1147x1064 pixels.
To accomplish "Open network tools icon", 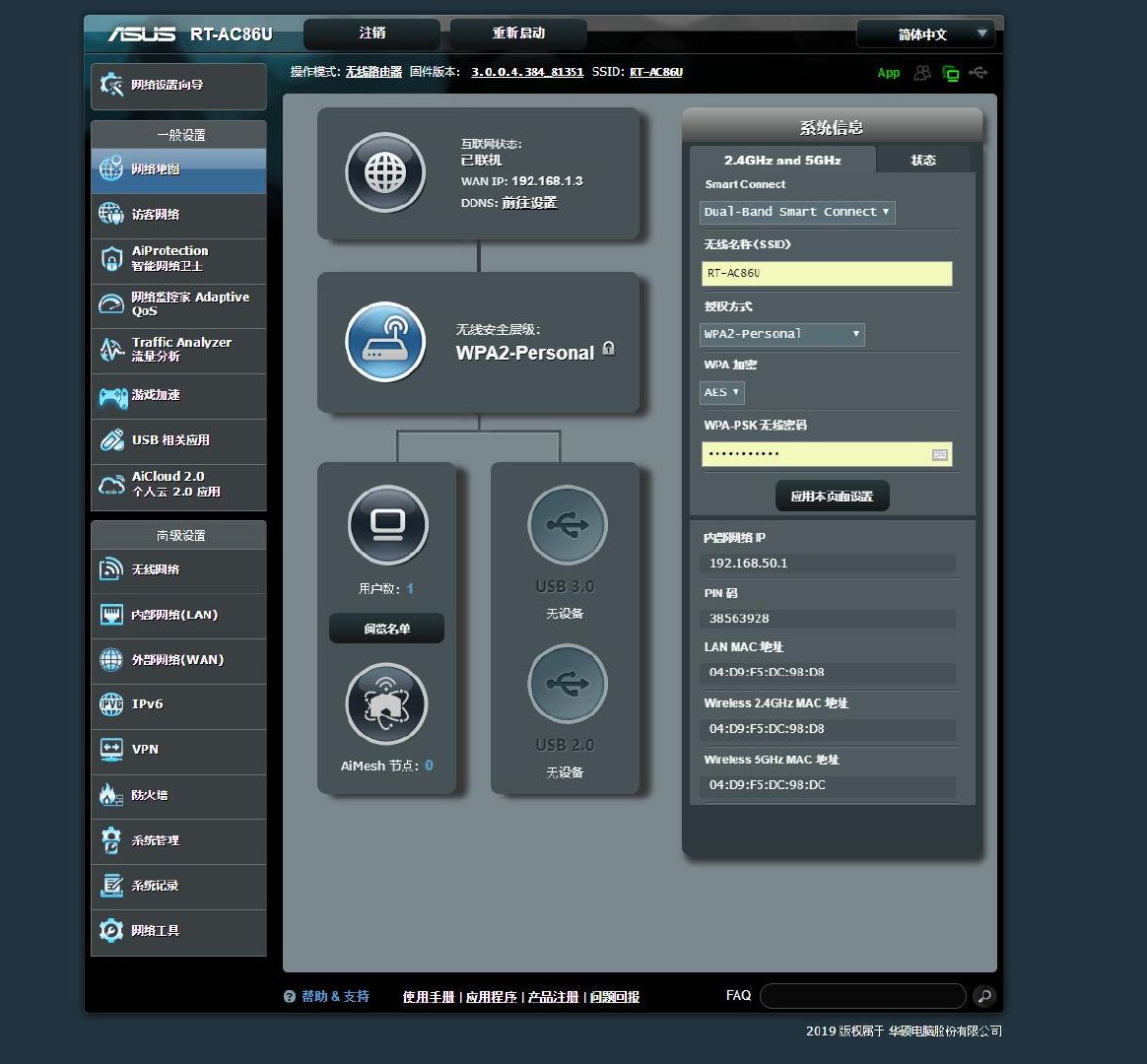I will tap(111, 930).
